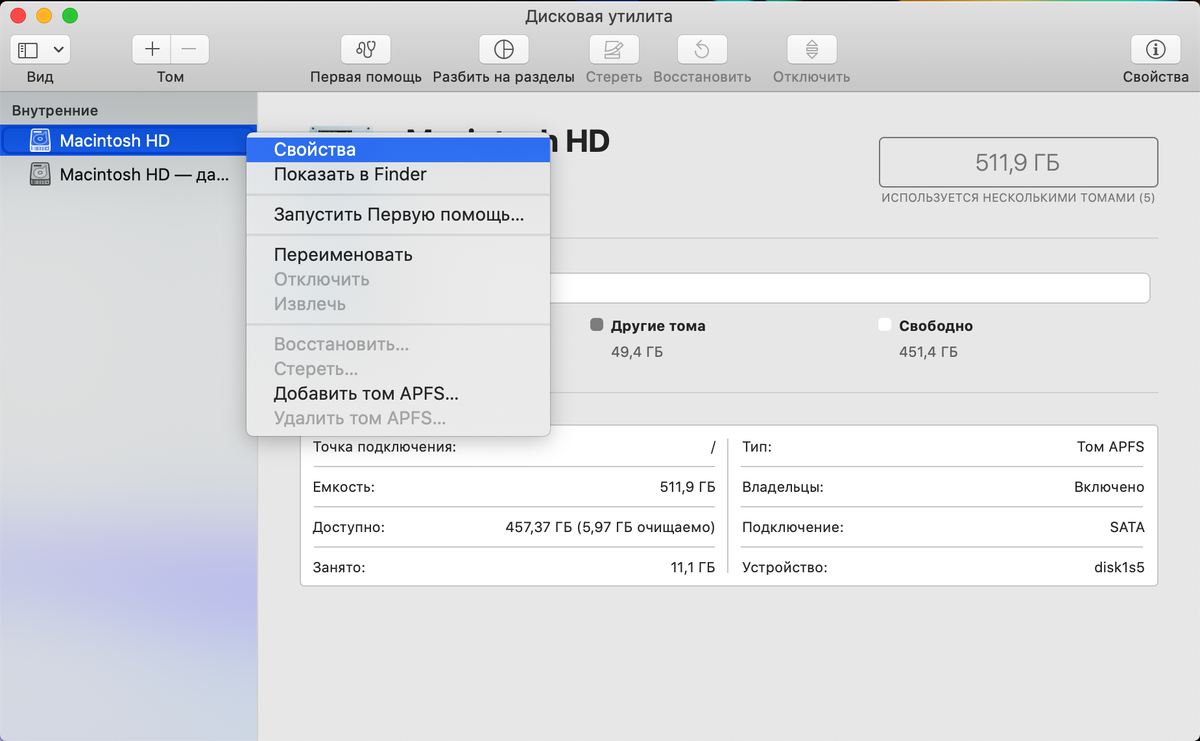1200x741 pixels.
Task: Click disabled Извлечь menu item
Action: (398, 304)
